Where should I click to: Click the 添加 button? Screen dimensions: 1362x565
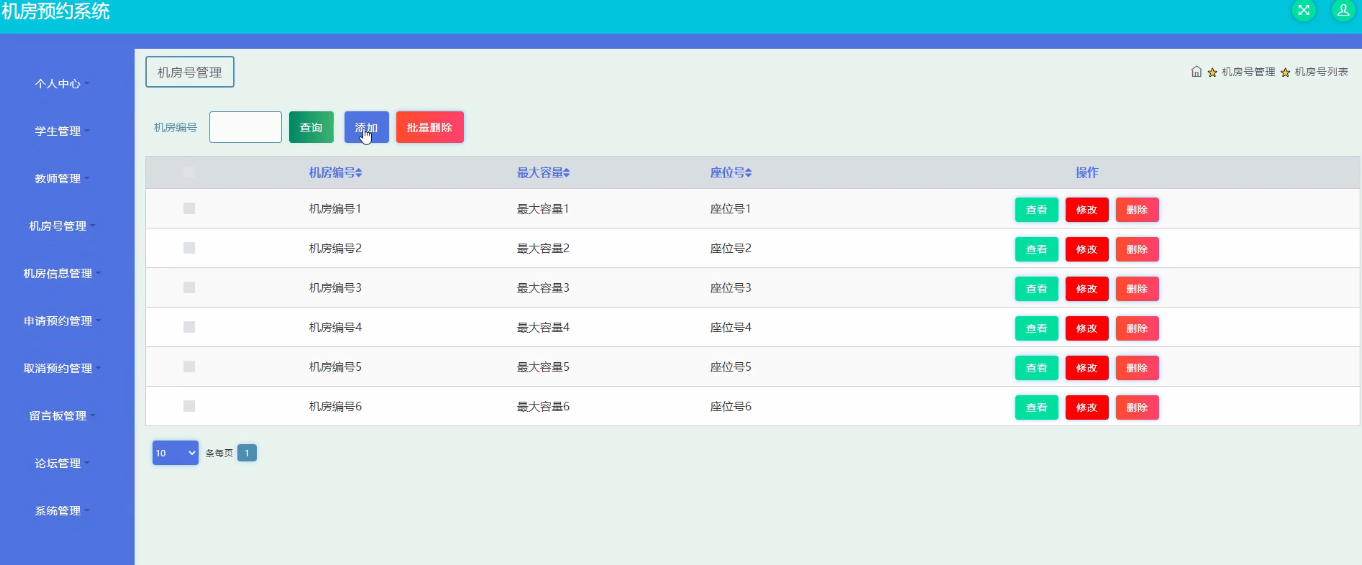[366, 127]
